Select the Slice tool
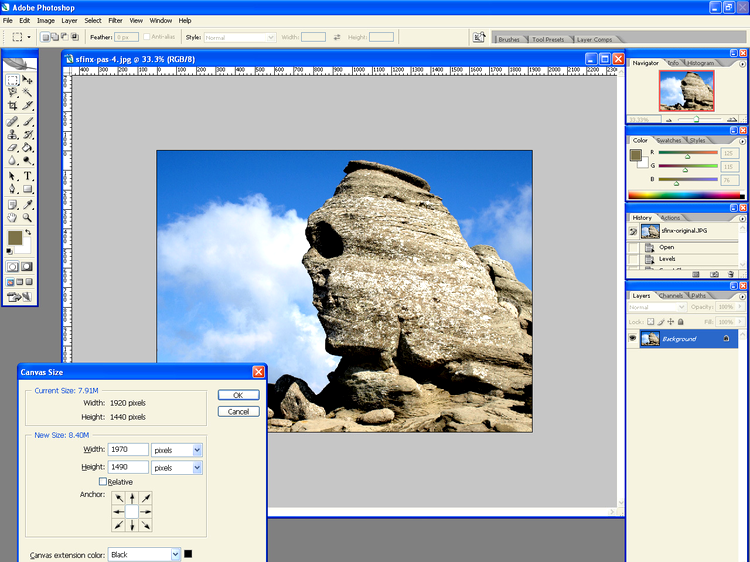 pos(27,105)
